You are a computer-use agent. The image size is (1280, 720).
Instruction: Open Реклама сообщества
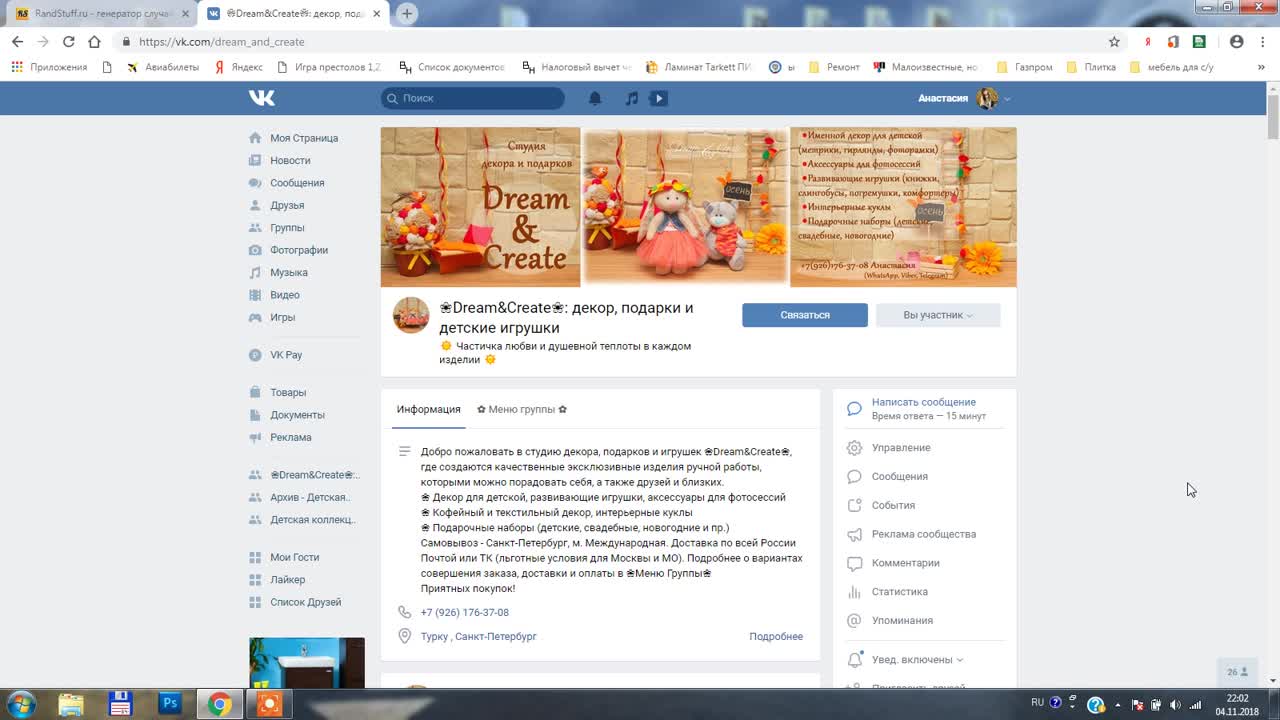[923, 534]
